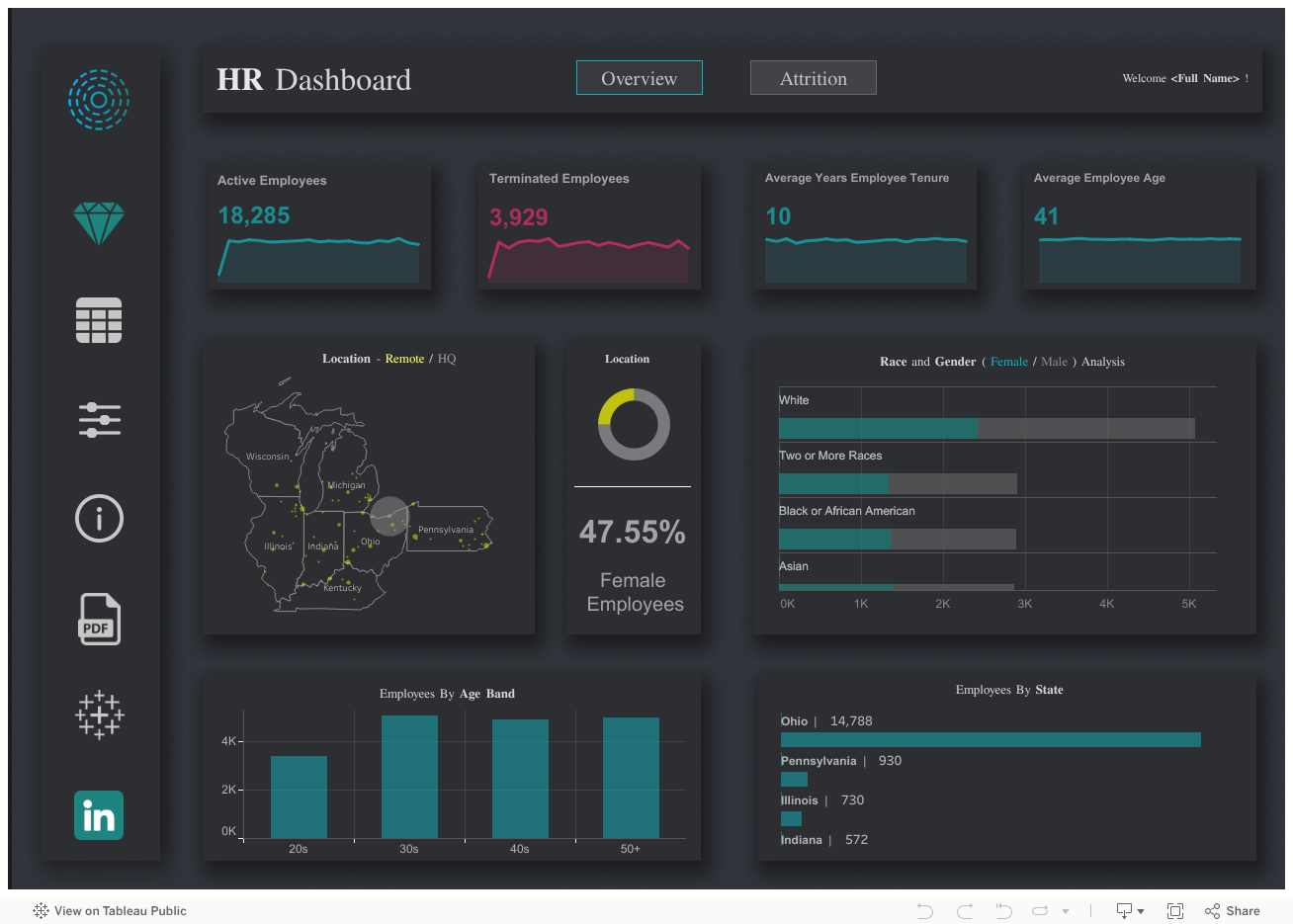Click the Share button
1293x924 pixels.
(1233, 910)
